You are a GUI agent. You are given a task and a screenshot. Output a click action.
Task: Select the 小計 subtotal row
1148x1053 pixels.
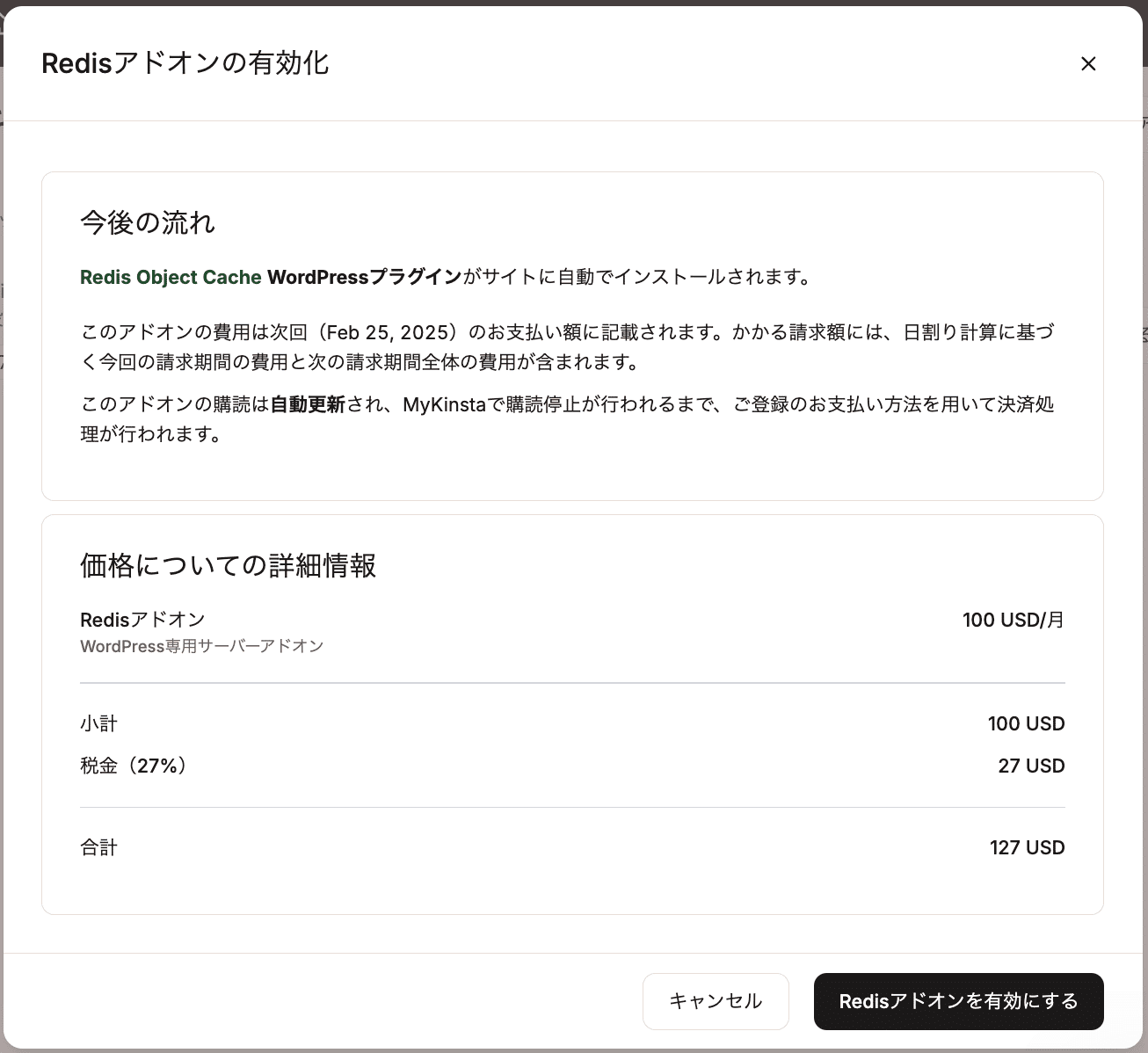(x=98, y=723)
